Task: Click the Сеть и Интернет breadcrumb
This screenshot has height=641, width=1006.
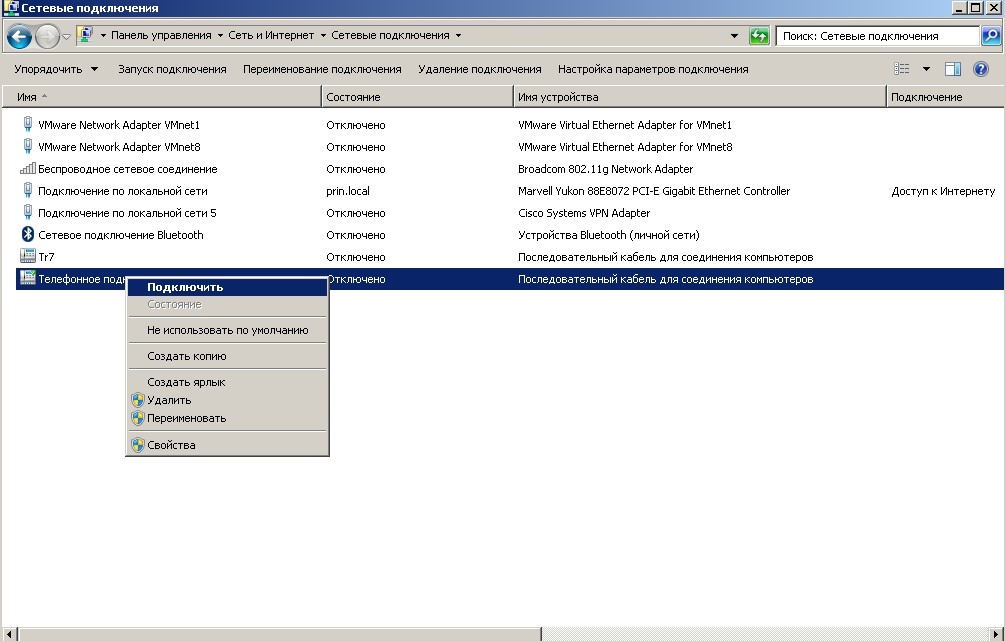Action: (x=271, y=35)
